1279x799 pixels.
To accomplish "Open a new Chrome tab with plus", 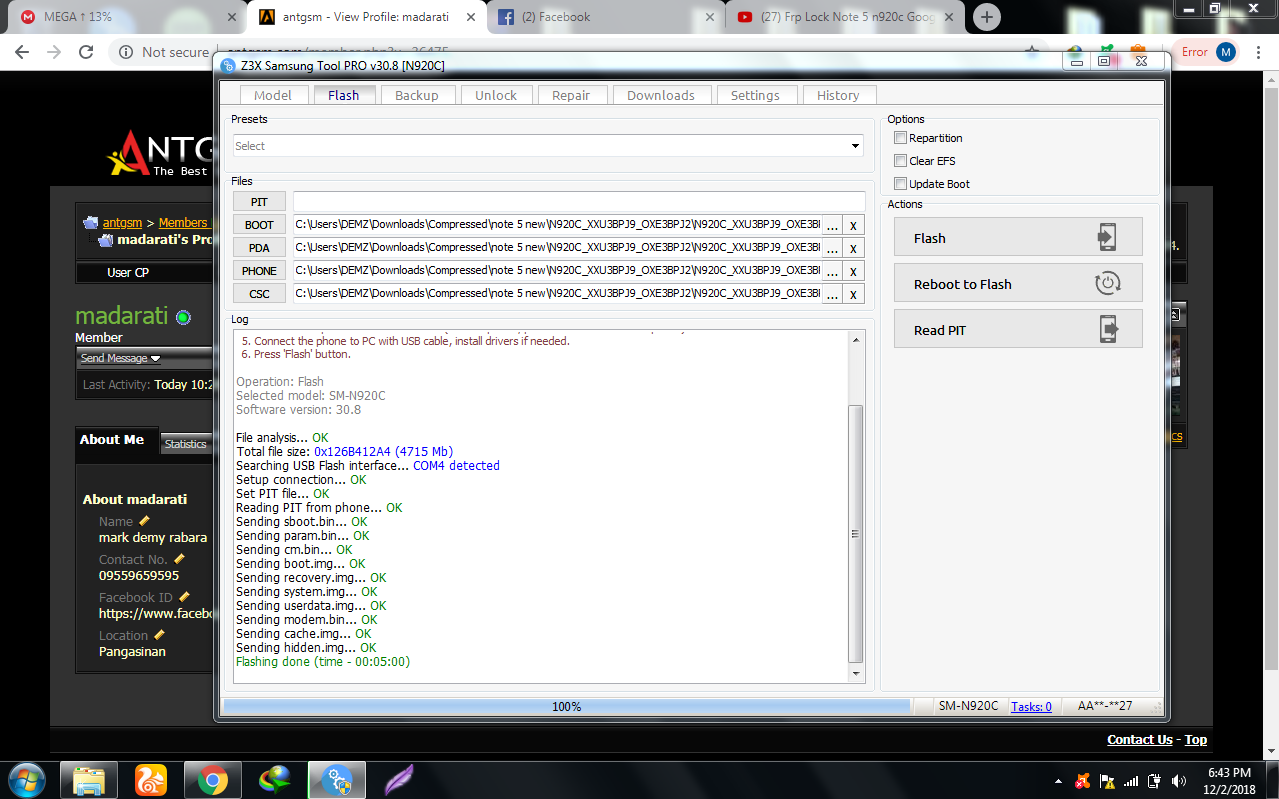I will tap(986, 17).
